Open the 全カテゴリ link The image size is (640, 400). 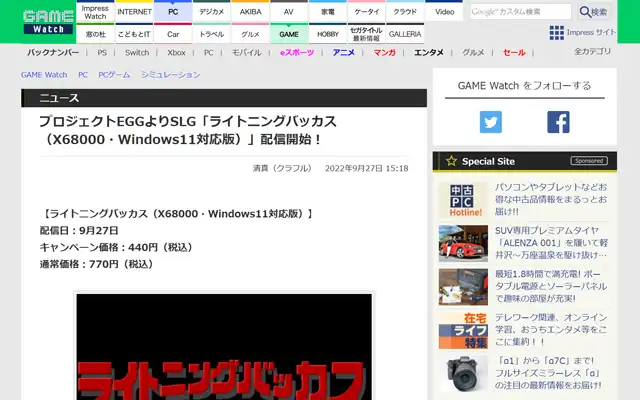coord(592,51)
